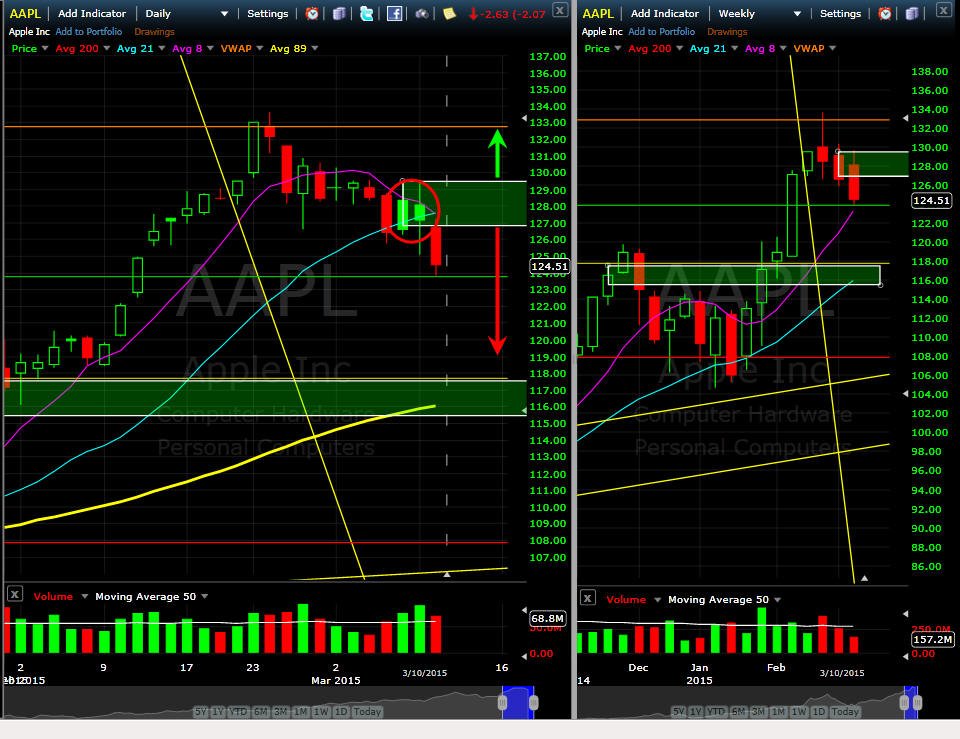
Task: Remove the Volume indicator panel on Daily chart
Action: (15, 593)
